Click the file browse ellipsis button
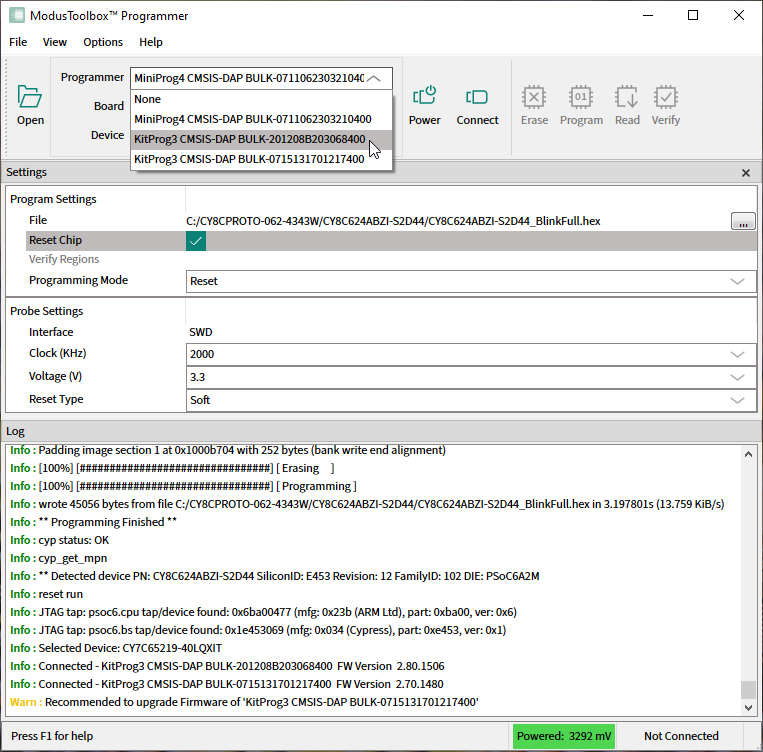The image size is (763, 752). tap(742, 221)
